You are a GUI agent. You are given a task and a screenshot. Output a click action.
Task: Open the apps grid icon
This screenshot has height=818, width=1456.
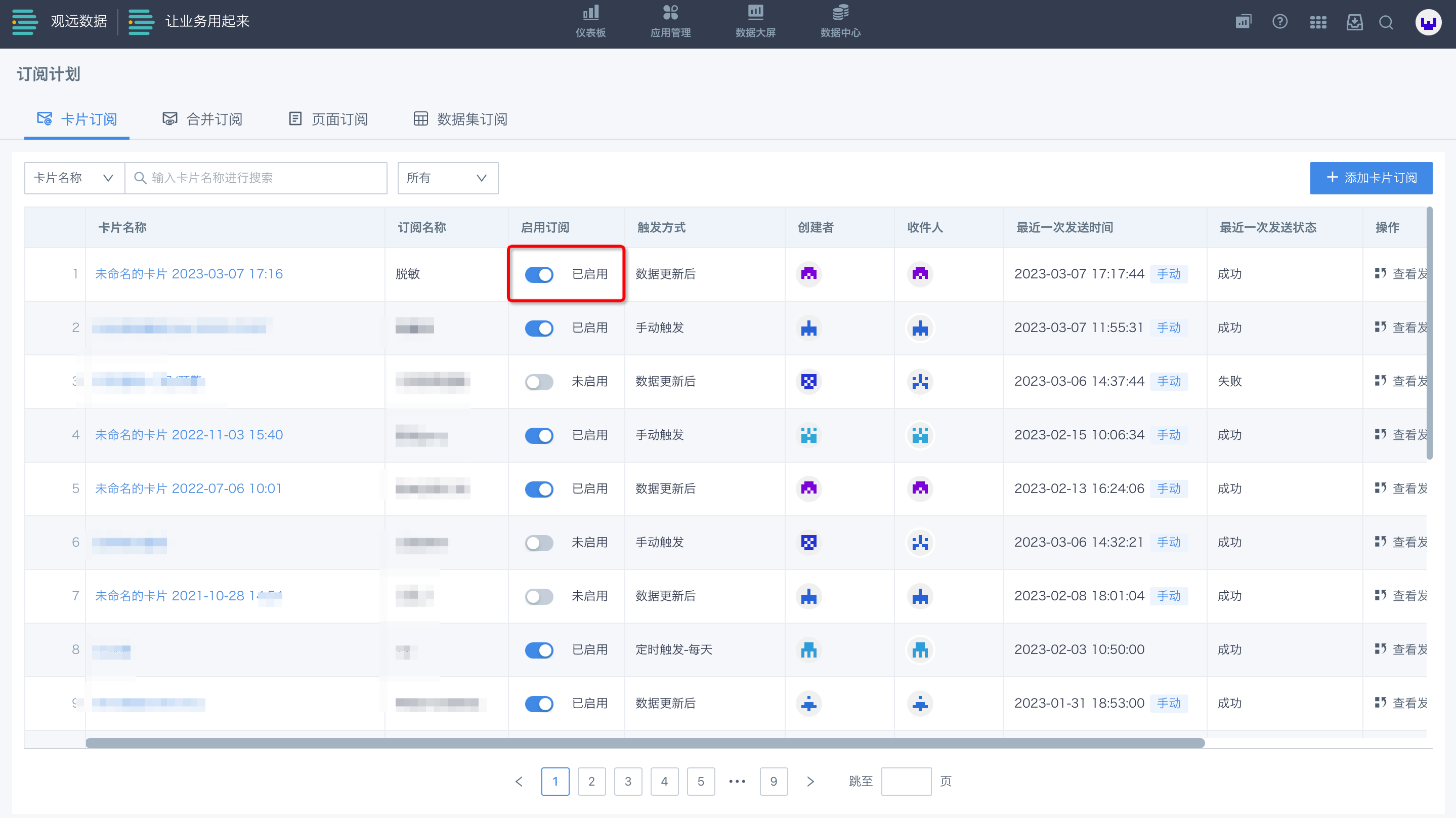point(1318,22)
